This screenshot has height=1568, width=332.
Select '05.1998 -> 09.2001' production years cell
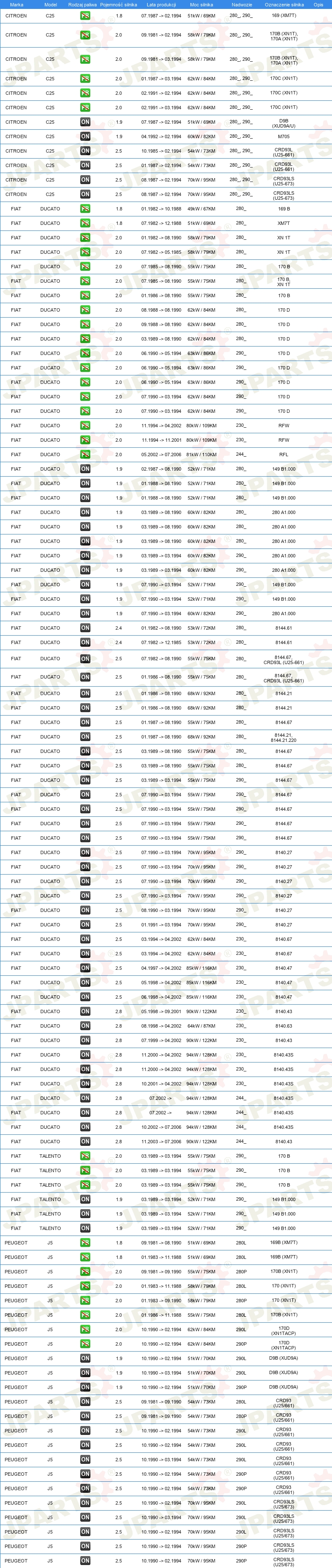click(161, 1011)
